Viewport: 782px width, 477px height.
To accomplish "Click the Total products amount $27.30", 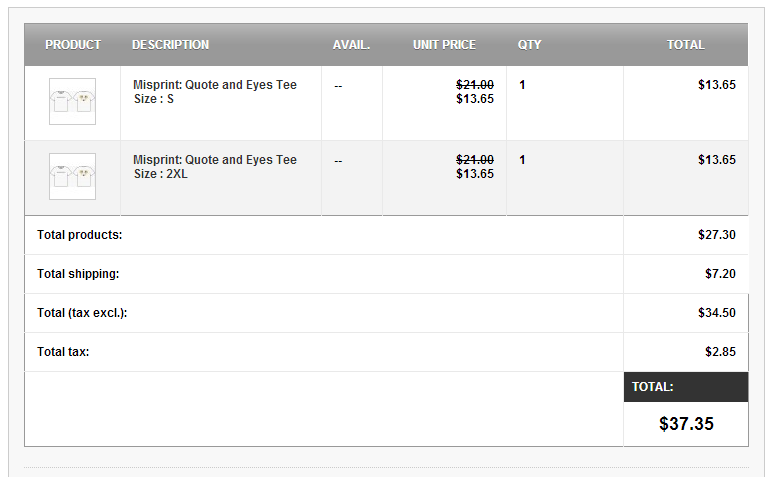I will (716, 235).
